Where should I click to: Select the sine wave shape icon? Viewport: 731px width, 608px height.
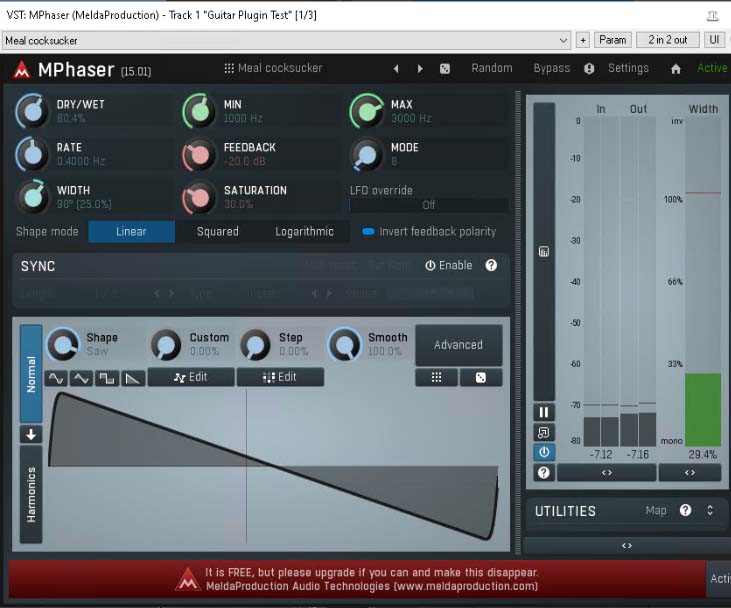[x=56, y=378]
